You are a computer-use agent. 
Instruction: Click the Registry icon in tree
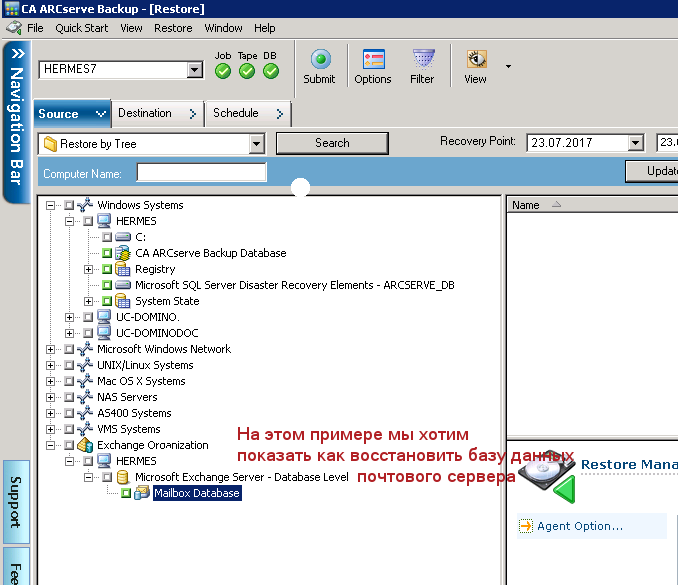[x=123, y=269]
